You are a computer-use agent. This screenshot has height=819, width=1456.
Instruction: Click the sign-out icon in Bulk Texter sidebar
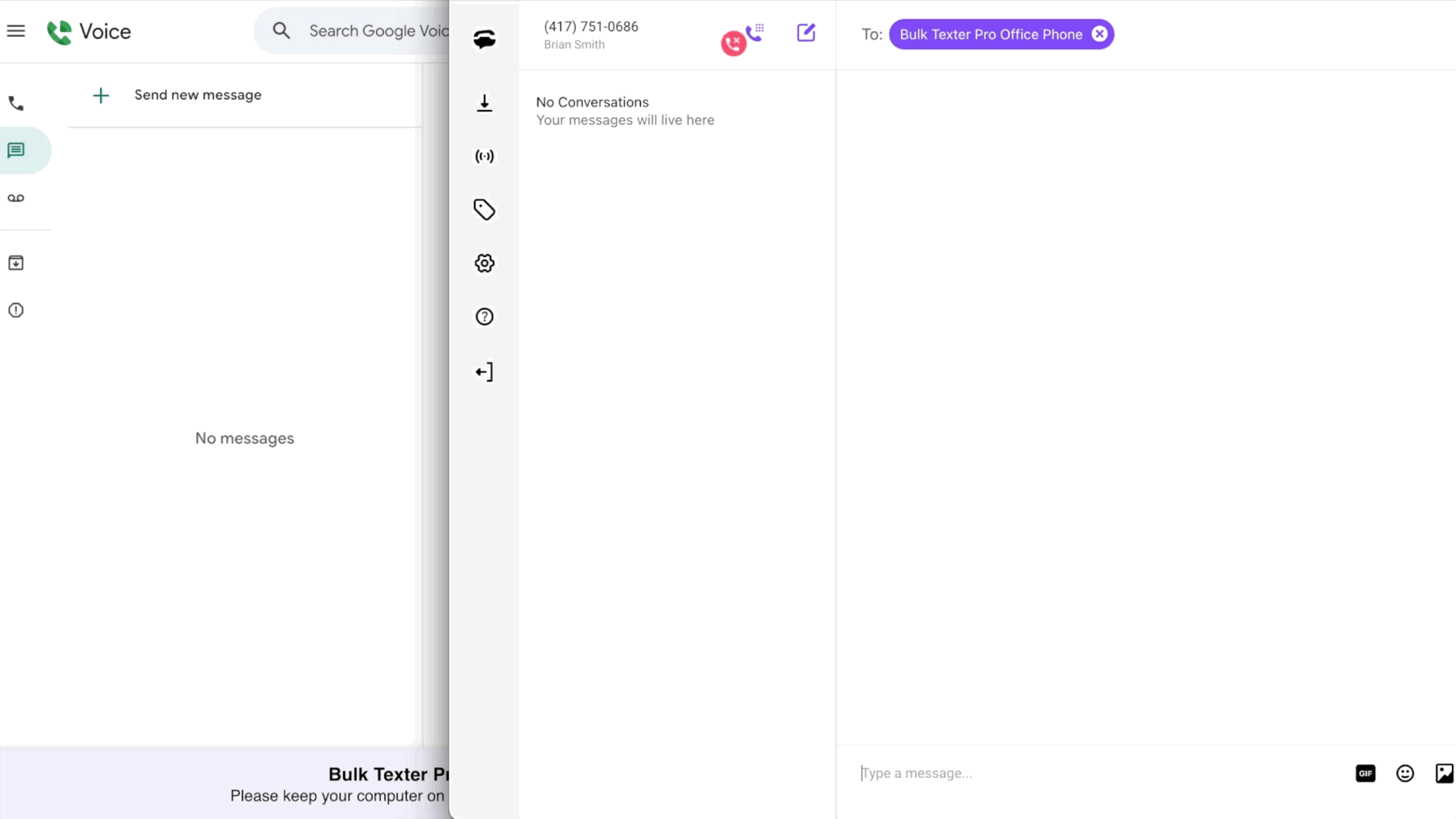(x=484, y=371)
